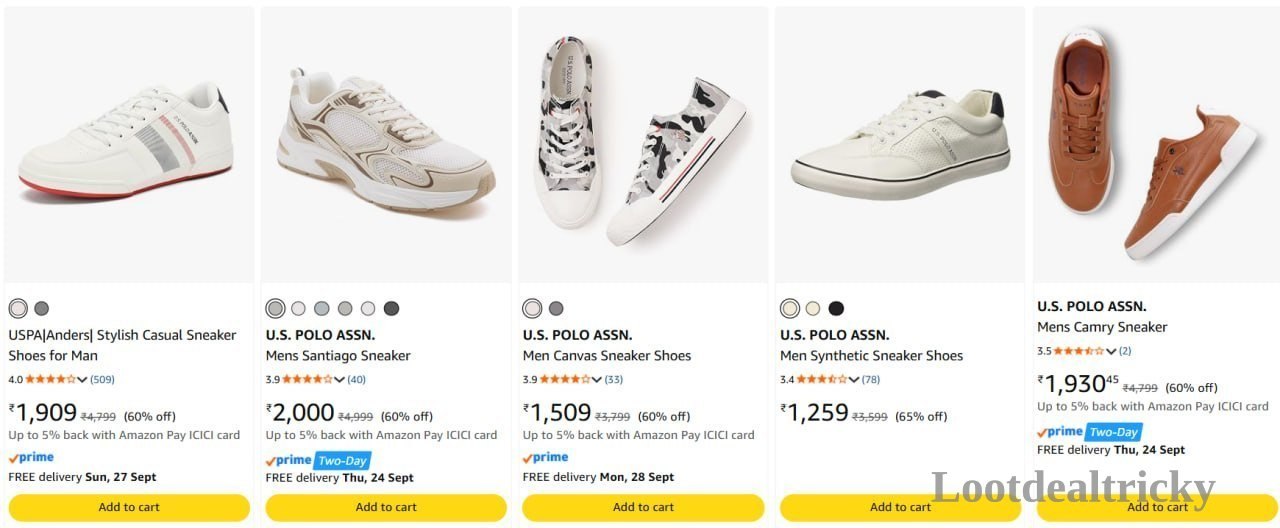1280x528 pixels.
Task: Click the Prime badge under Canvas Sneaker Shoes
Action: pyautogui.click(x=545, y=457)
